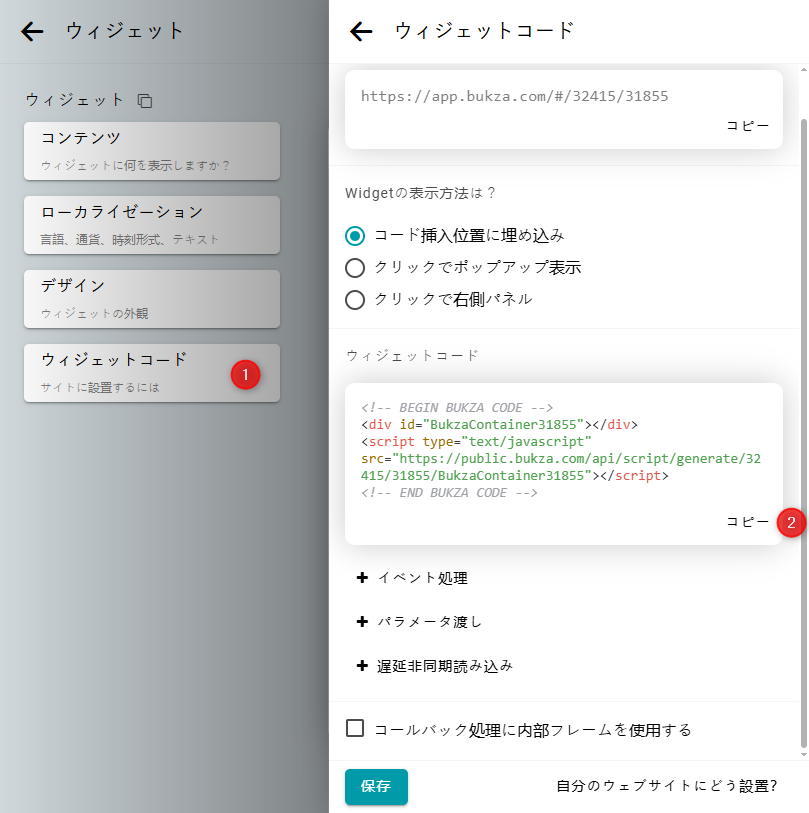Viewport: 809px width, 813px height.
Task: Open the コンテンツ menu card
Action: (152, 151)
